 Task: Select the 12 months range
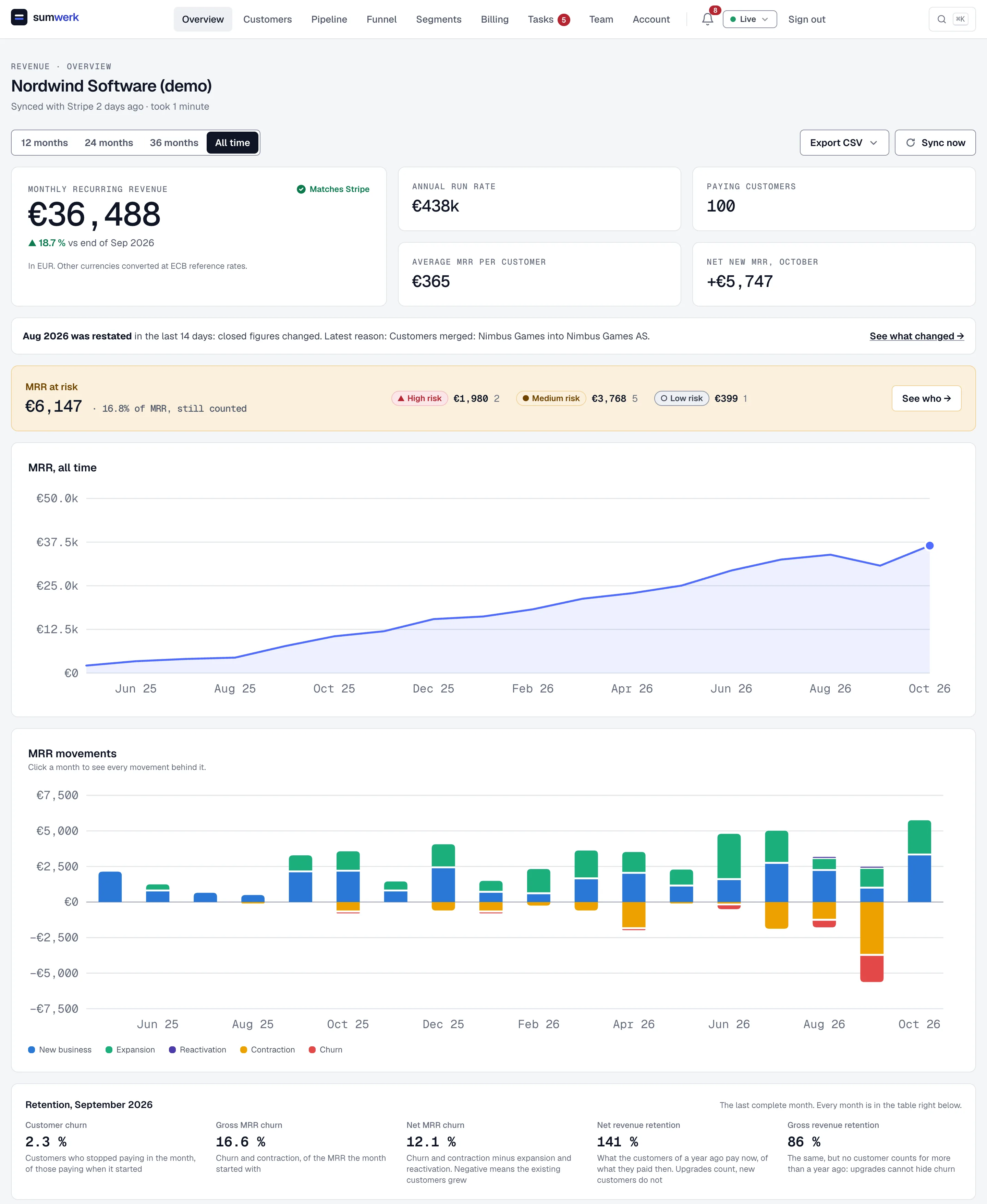(x=44, y=143)
